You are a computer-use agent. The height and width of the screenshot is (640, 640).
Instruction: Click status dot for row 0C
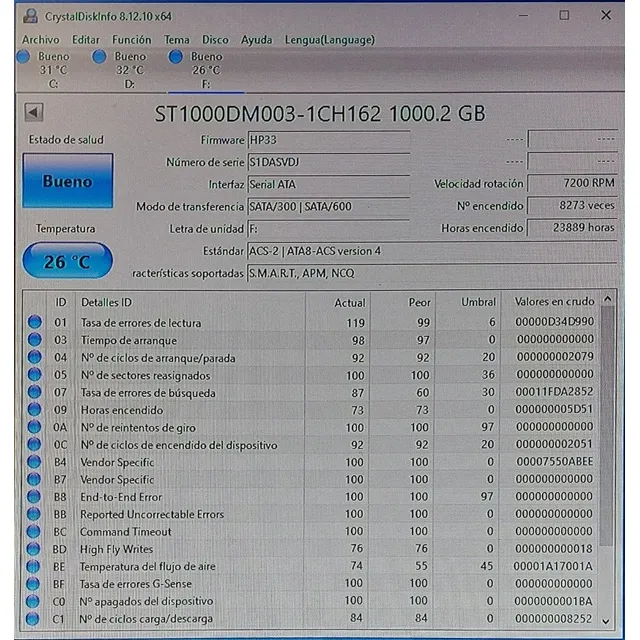coord(34,444)
